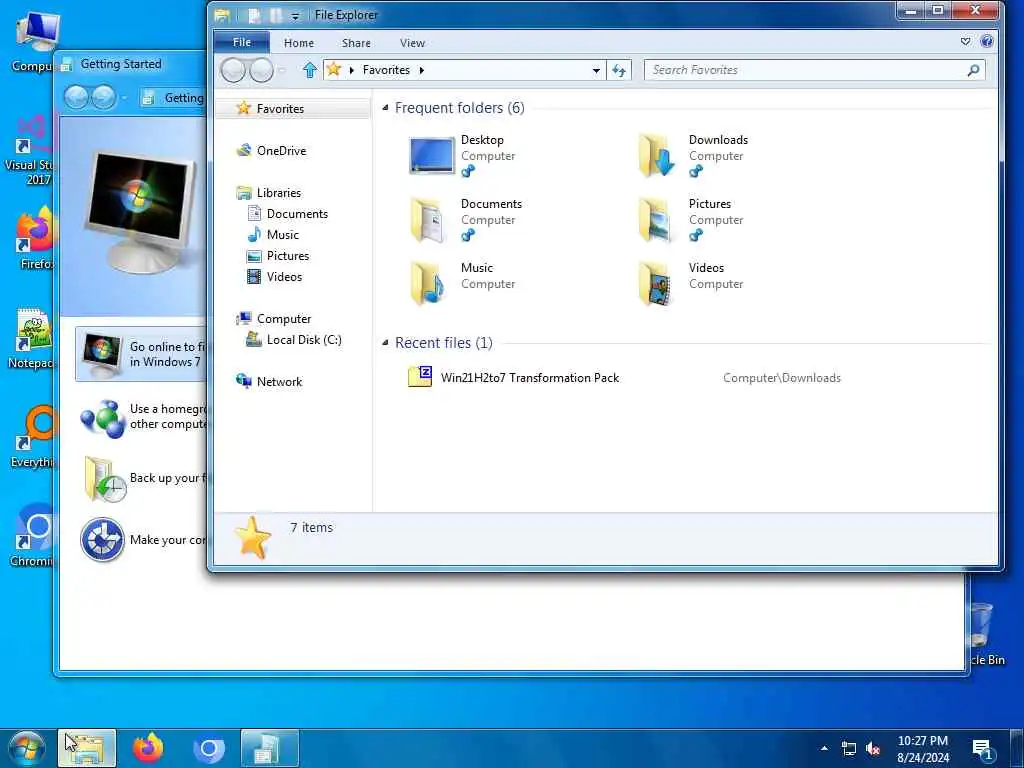Switch to the Share ribbon tab

[356, 43]
